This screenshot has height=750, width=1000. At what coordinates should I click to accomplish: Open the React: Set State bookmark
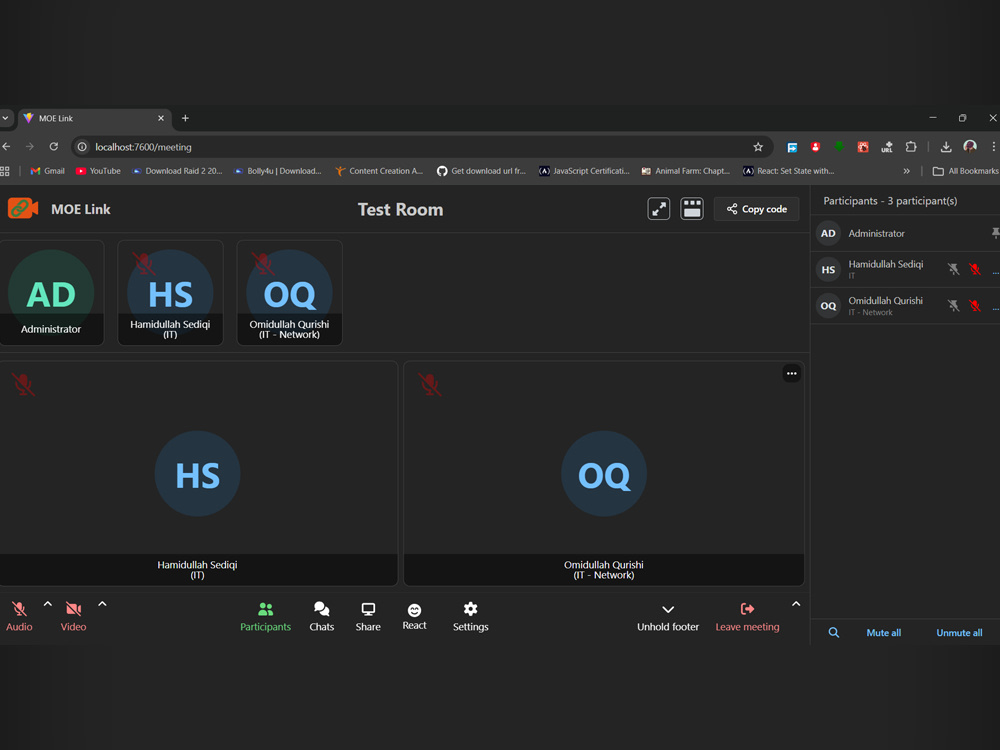pyautogui.click(x=788, y=171)
